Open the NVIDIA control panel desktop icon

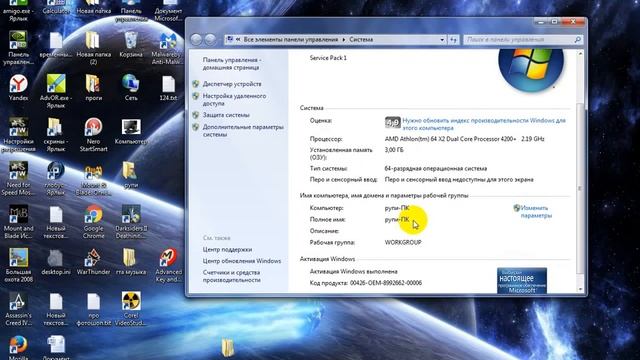[18, 47]
